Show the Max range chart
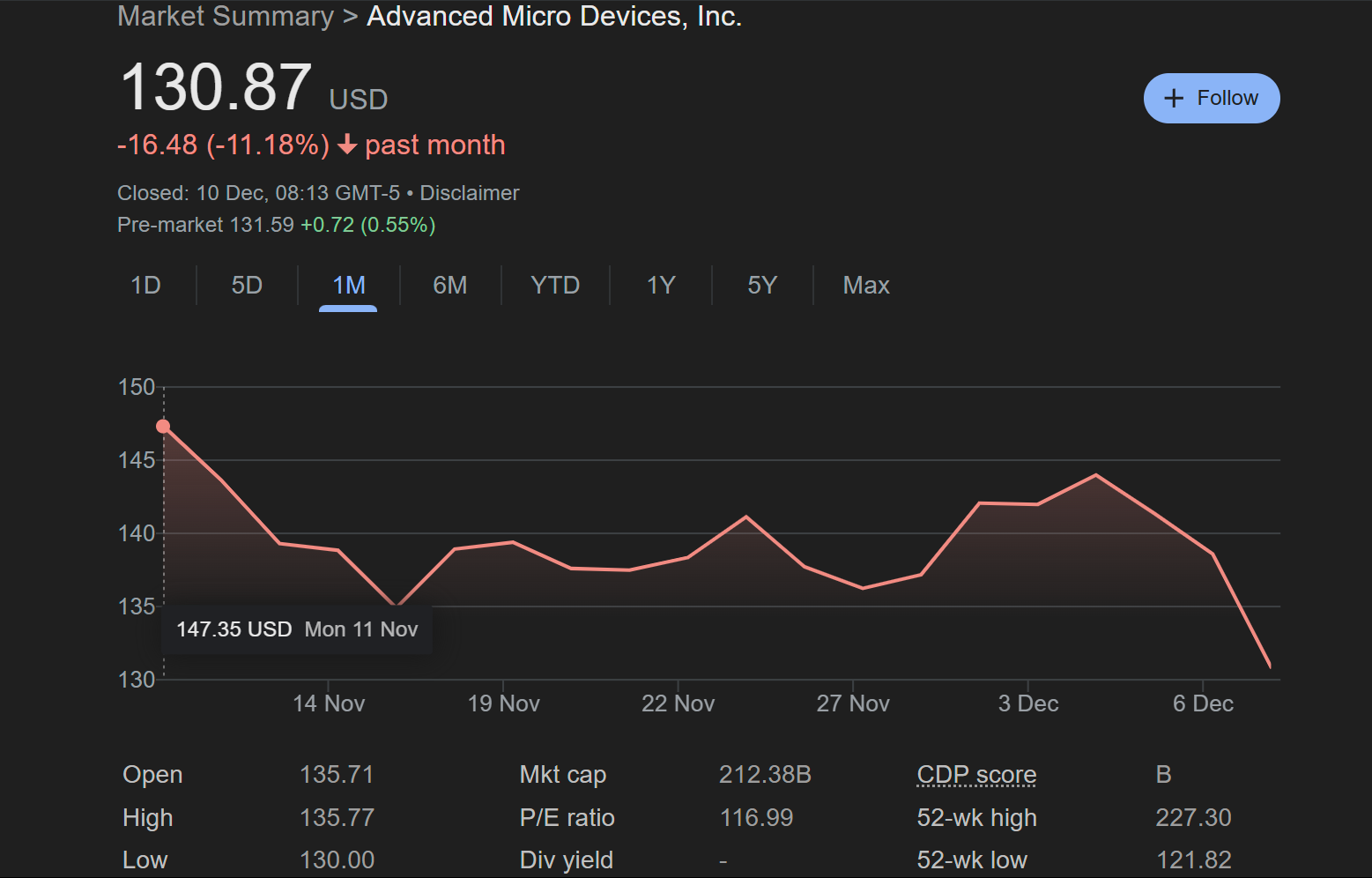The width and height of the screenshot is (1372, 878). tap(865, 286)
